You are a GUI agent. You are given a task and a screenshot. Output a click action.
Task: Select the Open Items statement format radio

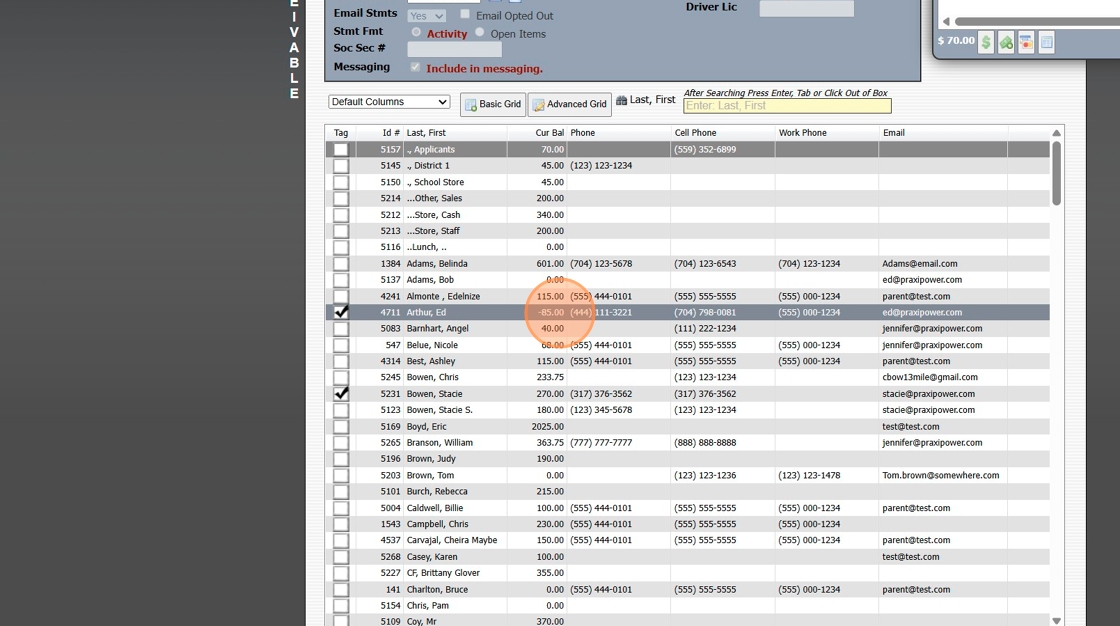pos(479,32)
